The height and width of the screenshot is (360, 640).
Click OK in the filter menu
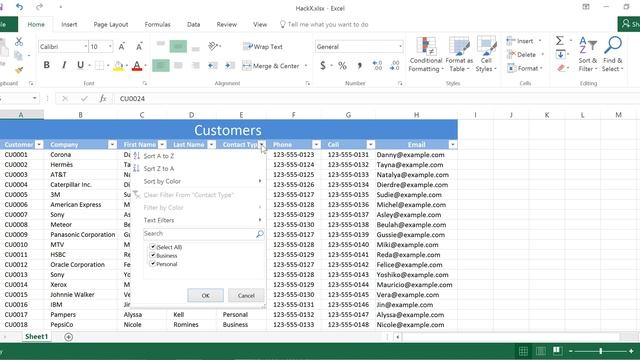click(x=205, y=296)
